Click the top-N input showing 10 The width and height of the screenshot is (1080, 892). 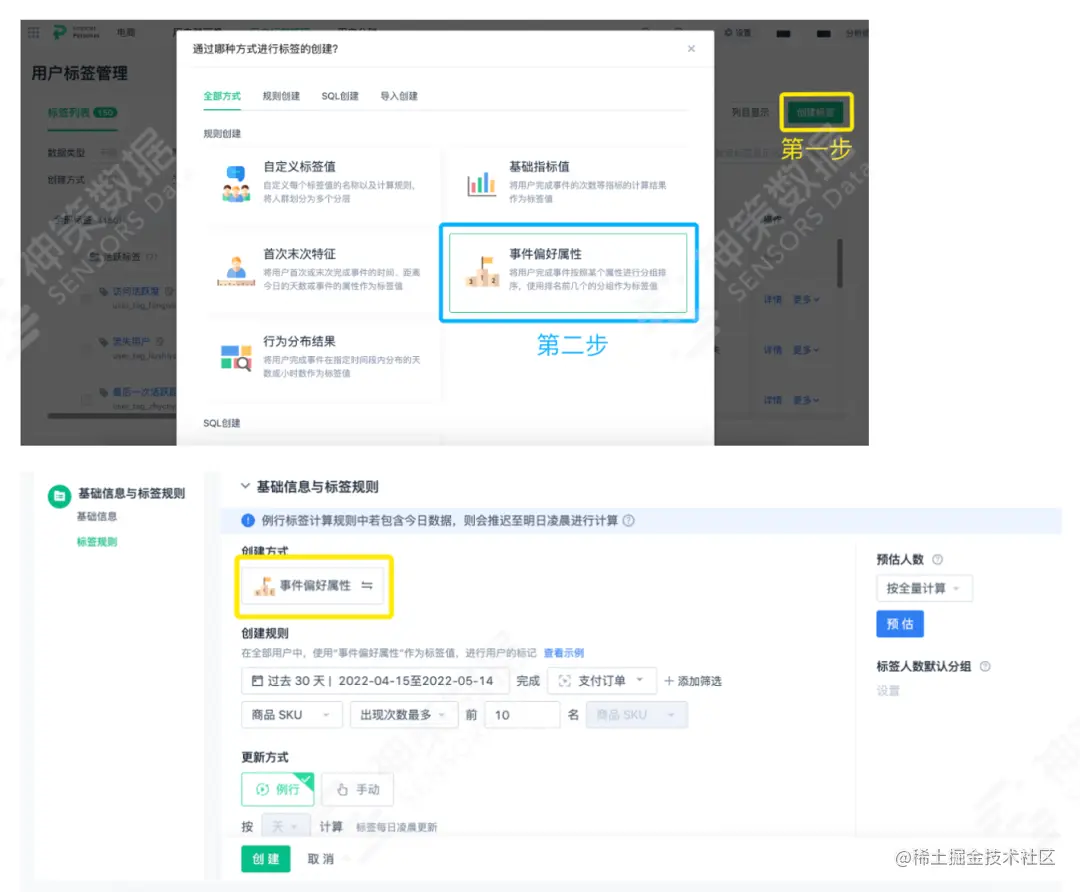[x=522, y=715]
